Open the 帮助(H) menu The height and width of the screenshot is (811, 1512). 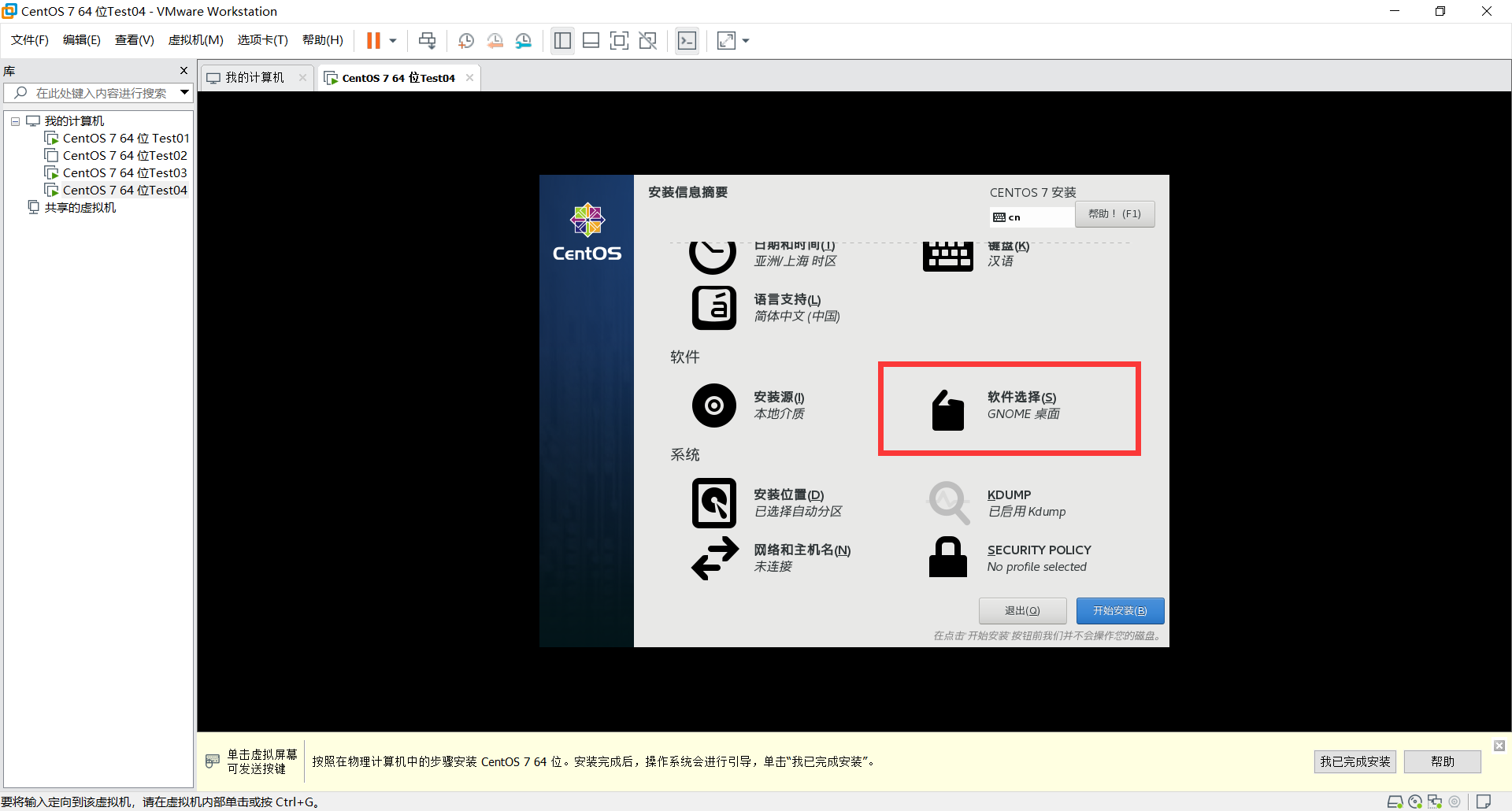point(323,40)
